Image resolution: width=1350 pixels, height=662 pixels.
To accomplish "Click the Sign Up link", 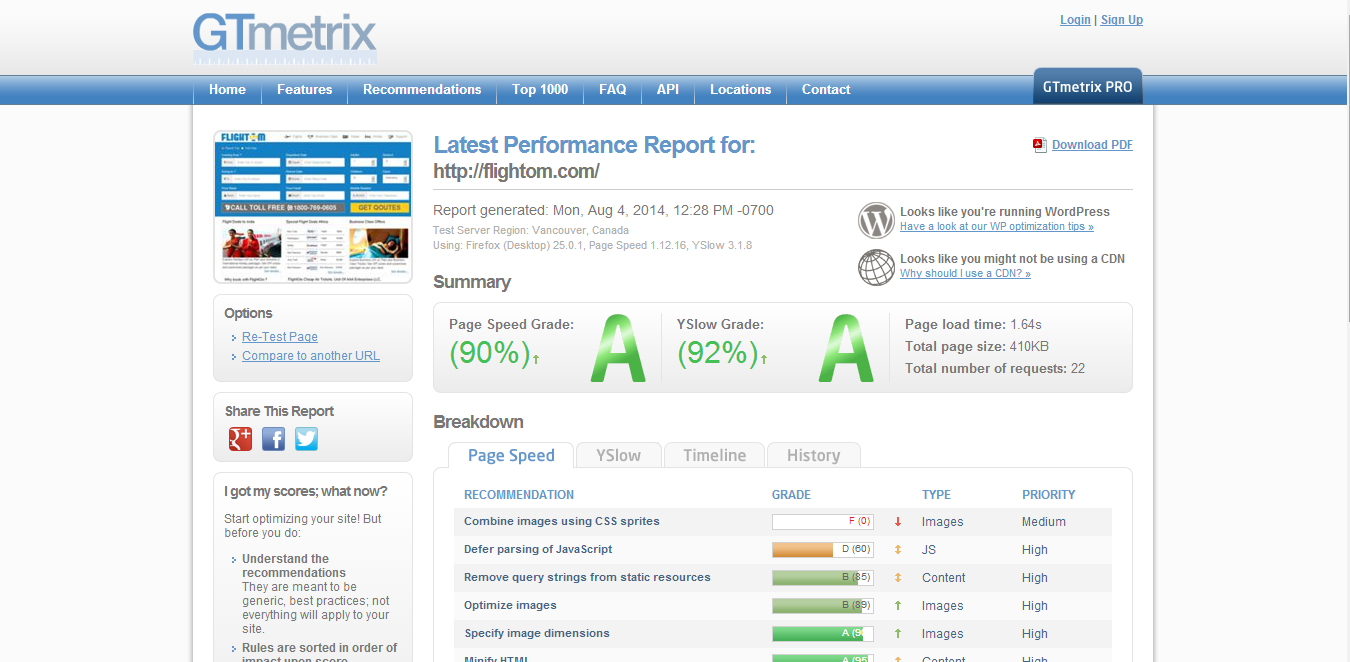I will [x=1122, y=20].
